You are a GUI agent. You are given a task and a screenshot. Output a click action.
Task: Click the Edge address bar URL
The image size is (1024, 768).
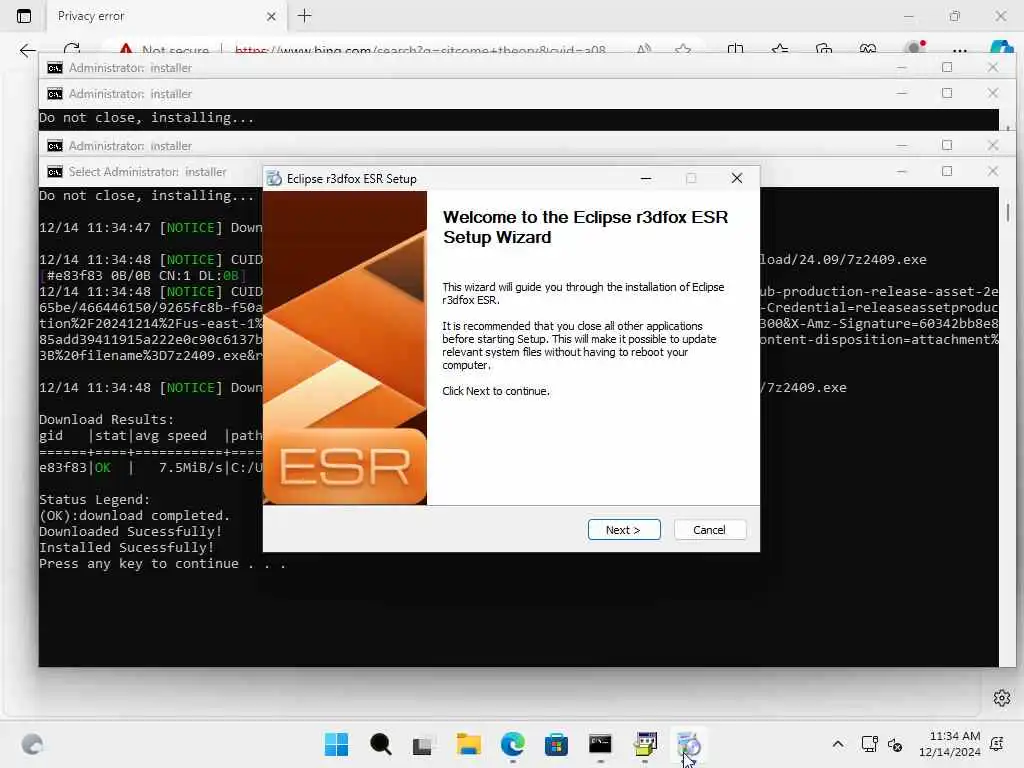(420, 50)
